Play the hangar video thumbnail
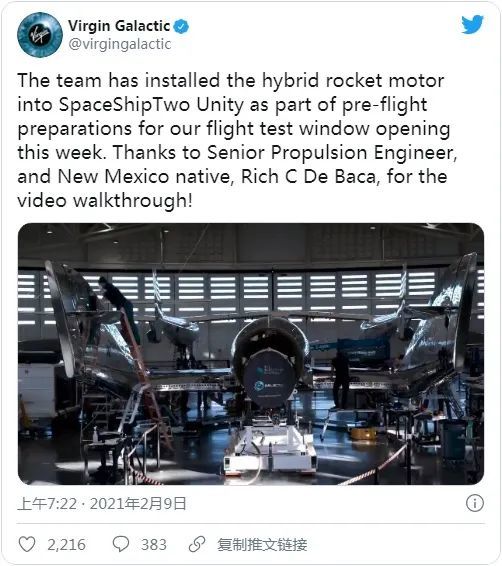The height and width of the screenshot is (566, 502). 251,354
